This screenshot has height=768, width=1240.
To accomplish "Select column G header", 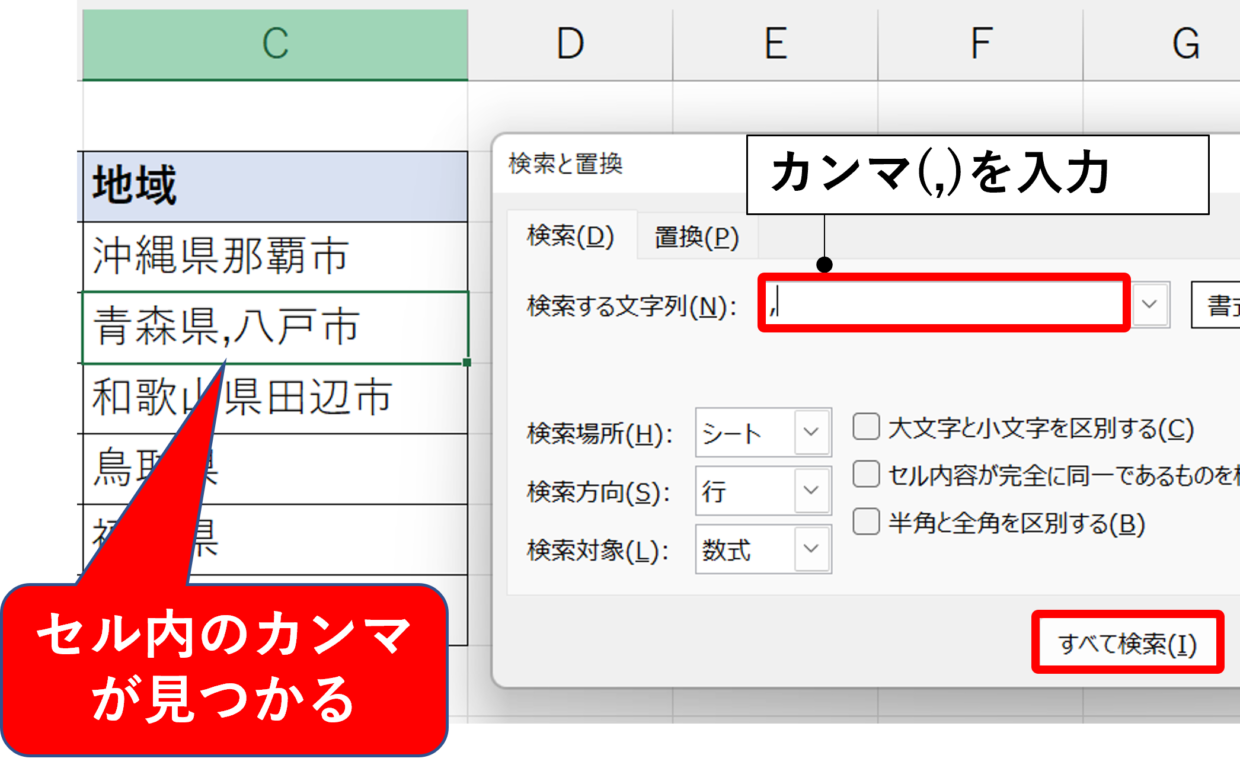I will pos(1162,44).
